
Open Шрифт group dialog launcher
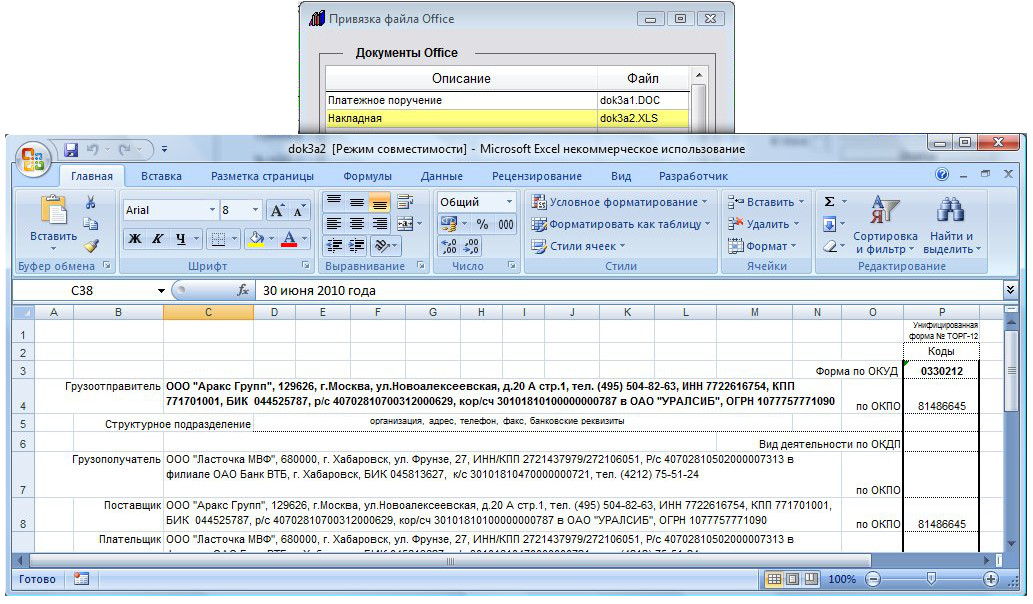coord(306,265)
